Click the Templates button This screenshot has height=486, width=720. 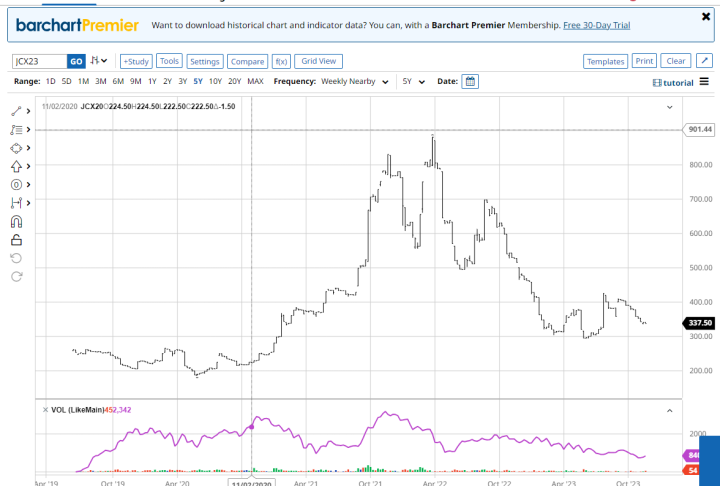pyautogui.click(x=605, y=61)
